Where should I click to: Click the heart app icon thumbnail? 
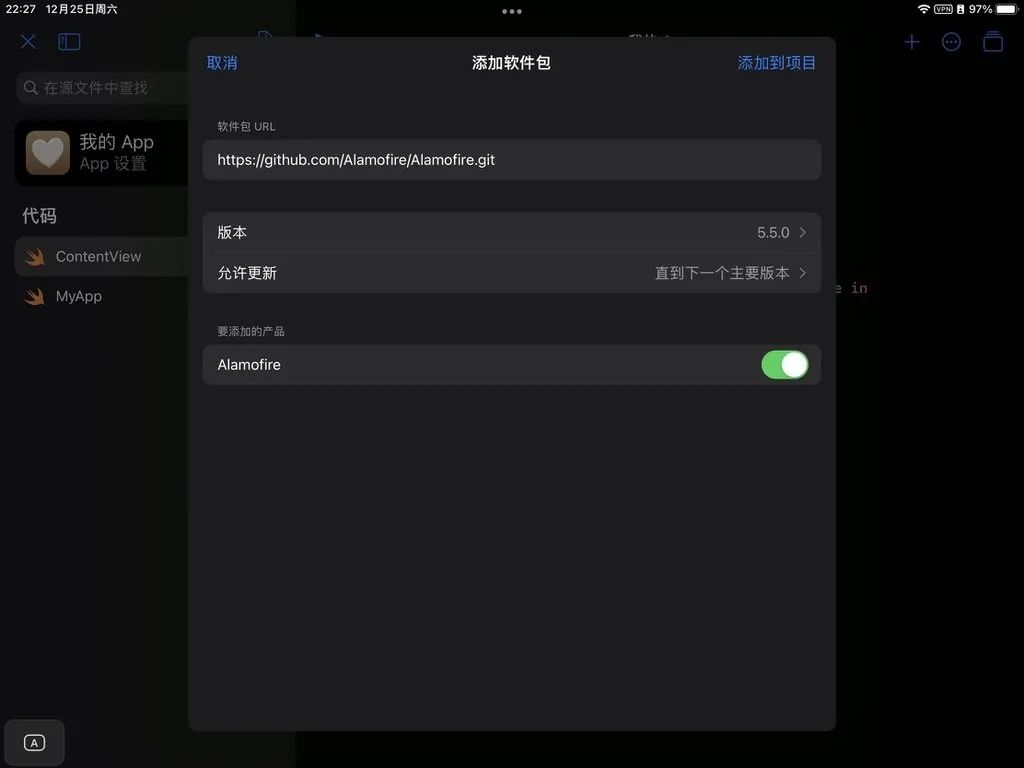tap(48, 153)
